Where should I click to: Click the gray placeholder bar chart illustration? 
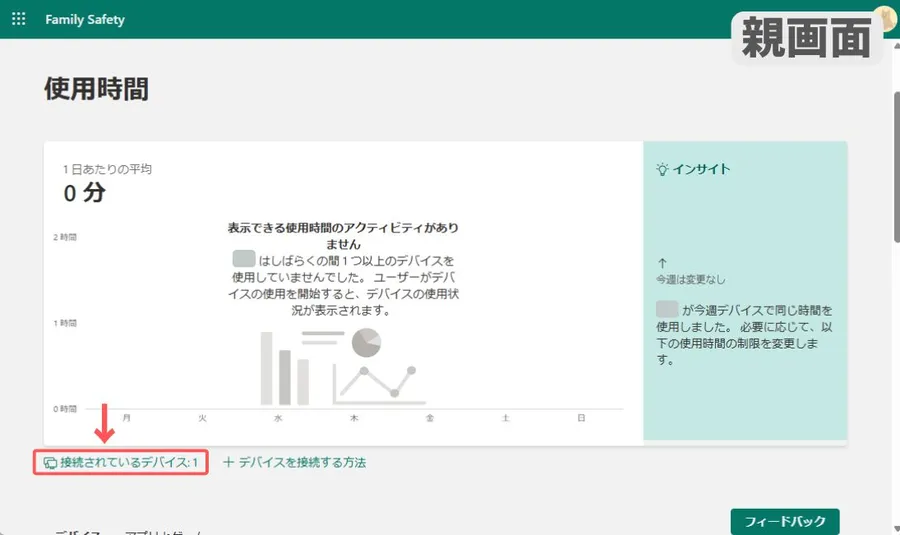click(284, 368)
